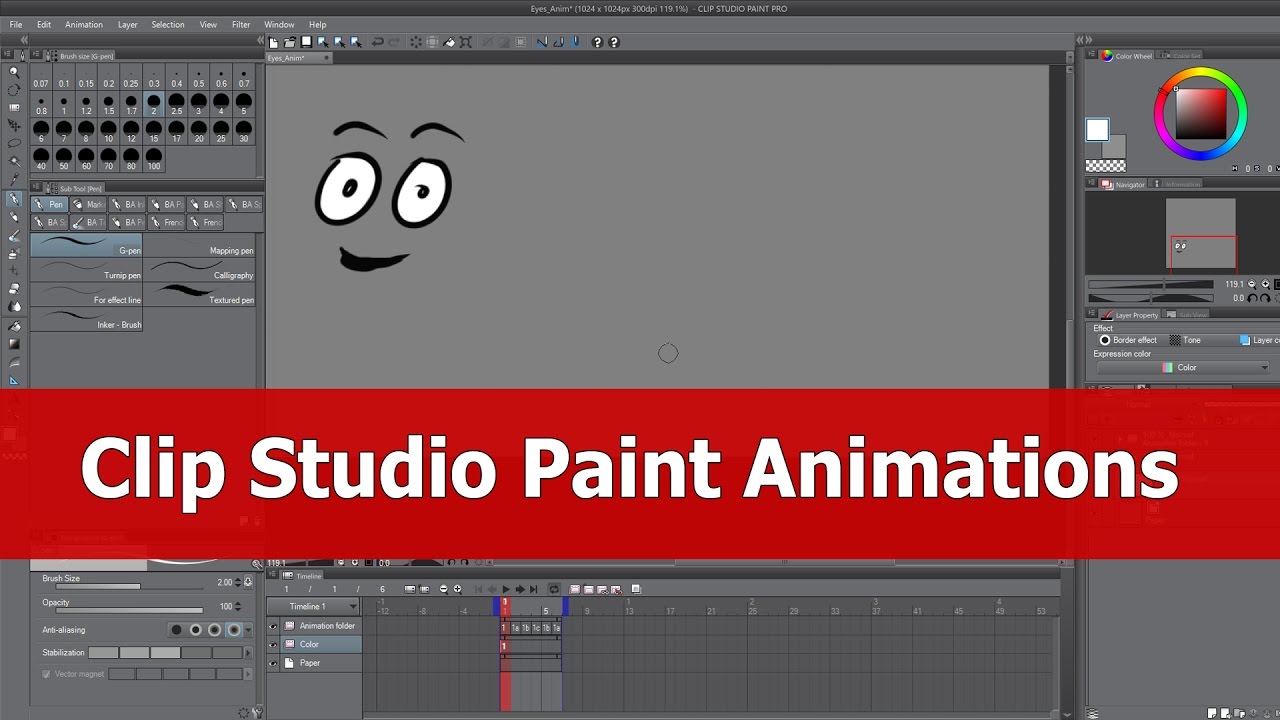
Task: Open the File menu
Action: (16, 24)
